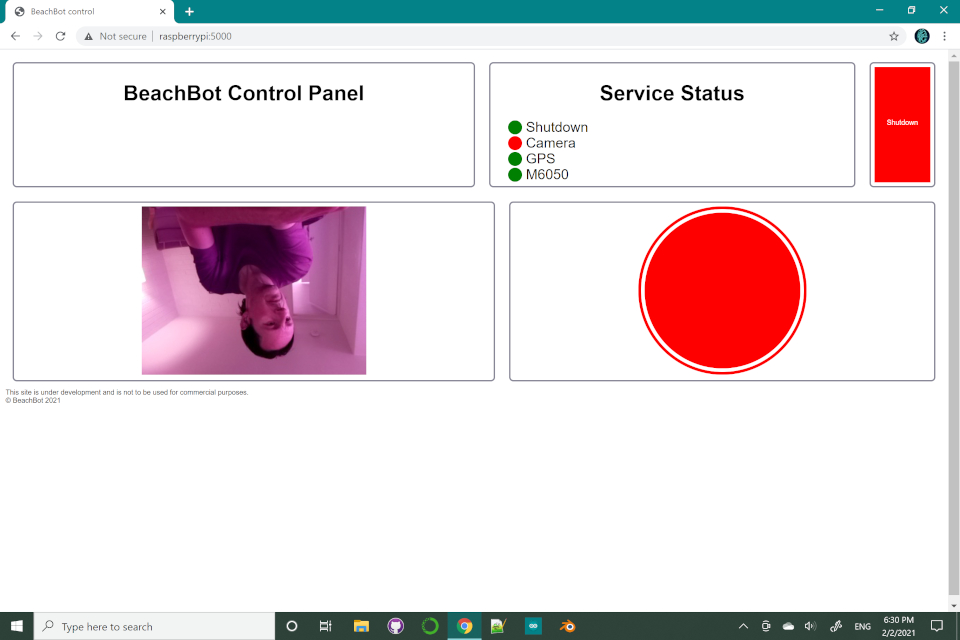
Task: Close the BeachBot control tab
Action: tap(163, 12)
